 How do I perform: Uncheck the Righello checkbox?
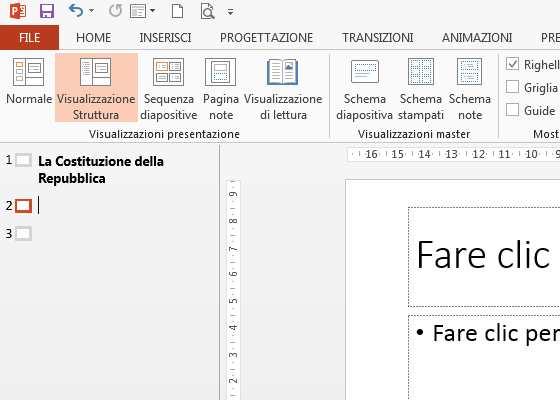(x=512, y=64)
